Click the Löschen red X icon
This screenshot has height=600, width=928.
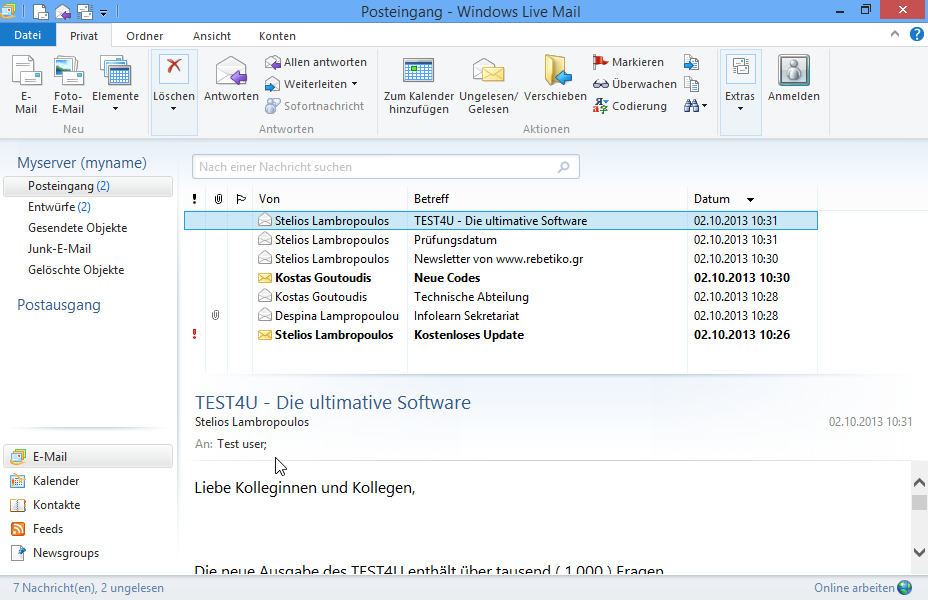173,66
